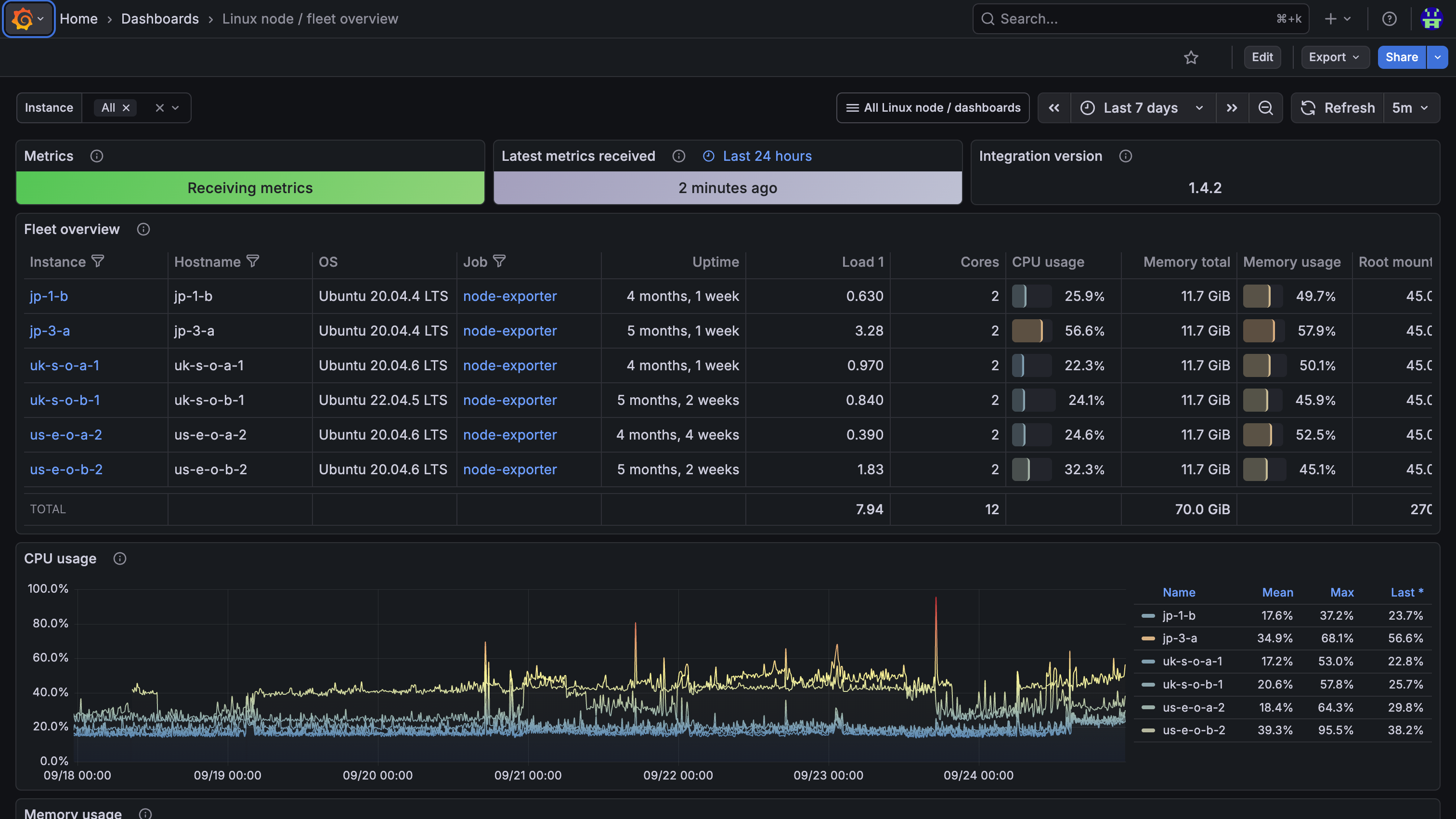Click the CPU usage panel info icon

point(119,559)
